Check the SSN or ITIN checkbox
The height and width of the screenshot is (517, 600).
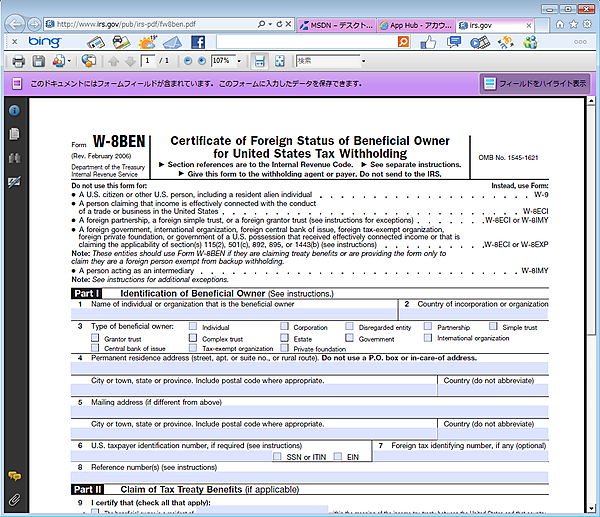tap(277, 456)
